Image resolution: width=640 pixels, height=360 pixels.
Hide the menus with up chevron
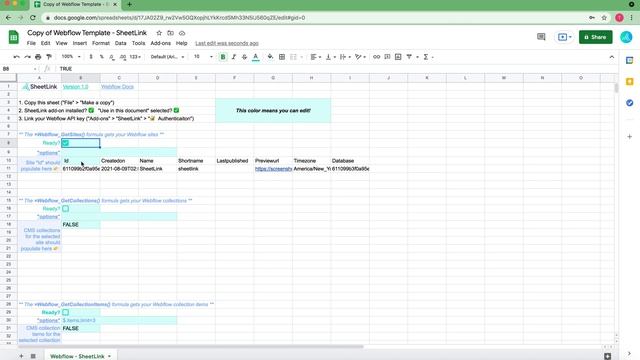click(x=611, y=57)
